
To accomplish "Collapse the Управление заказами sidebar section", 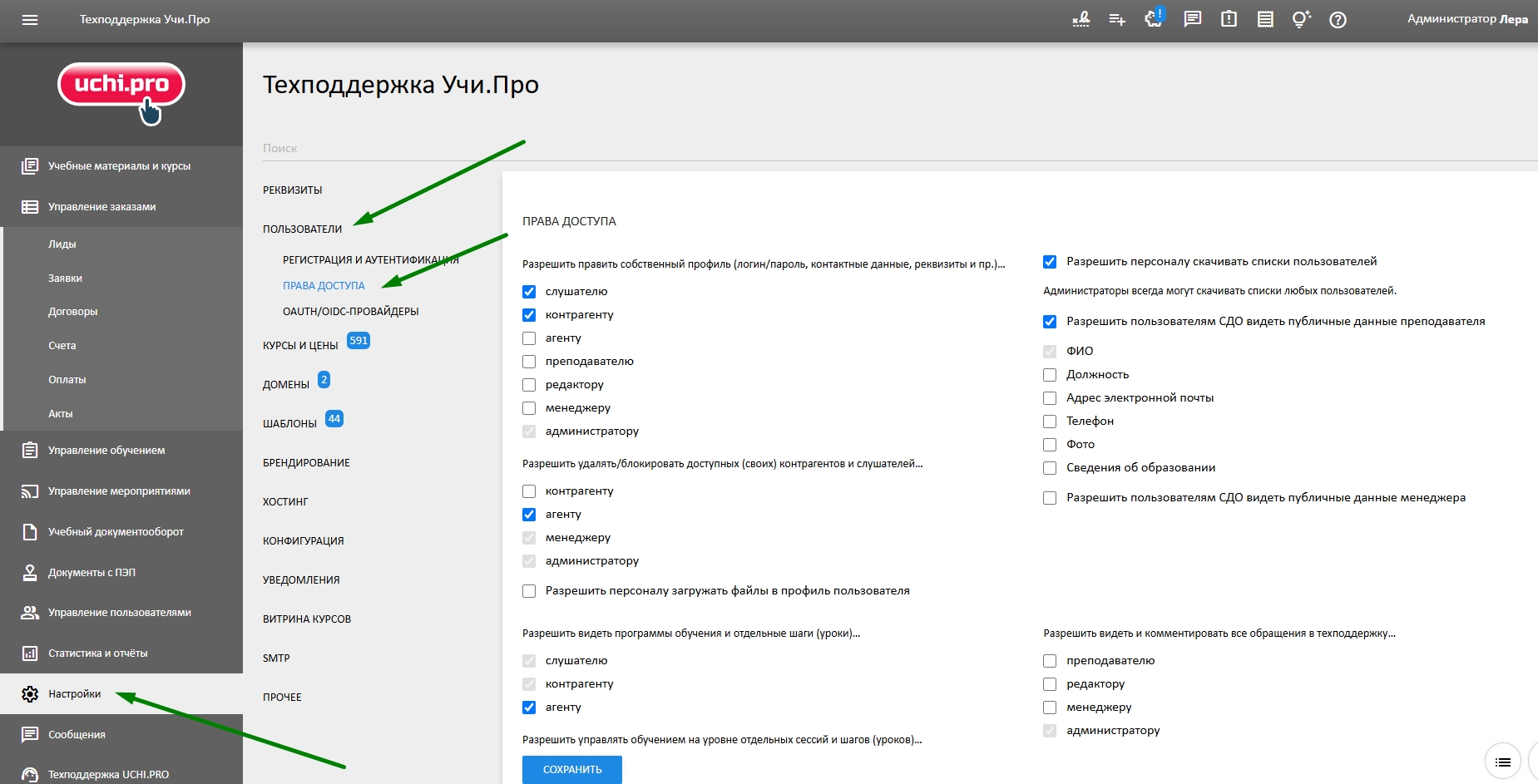I will point(121,207).
